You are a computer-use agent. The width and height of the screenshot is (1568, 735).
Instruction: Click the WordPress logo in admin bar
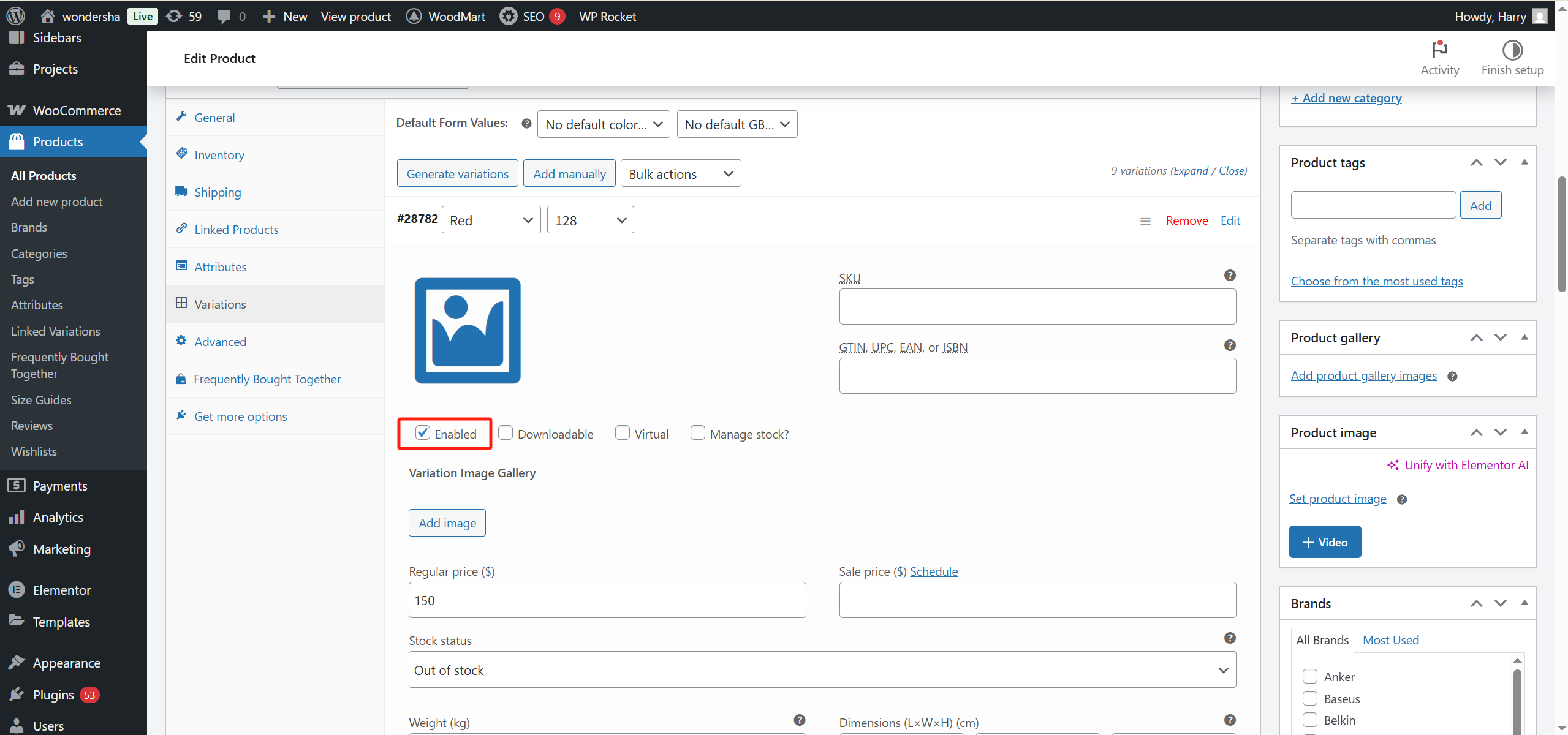click(15, 16)
